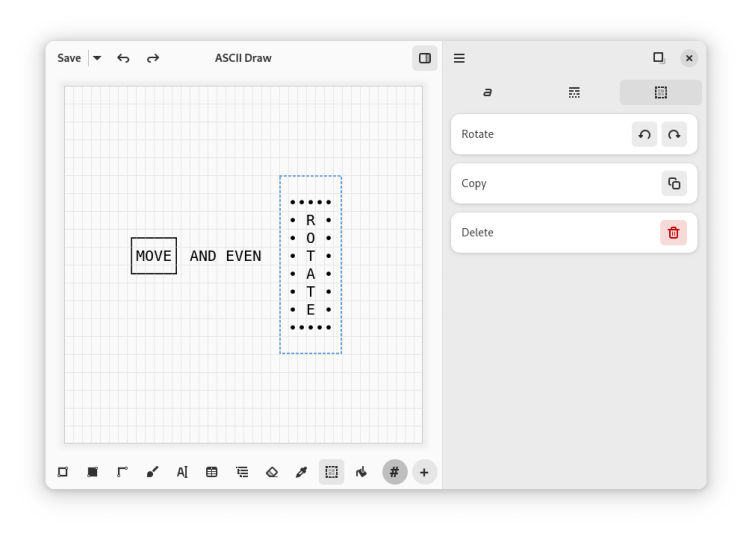Use the eyedropper Picker tool
The width and height of the screenshot is (752, 539).
point(301,472)
